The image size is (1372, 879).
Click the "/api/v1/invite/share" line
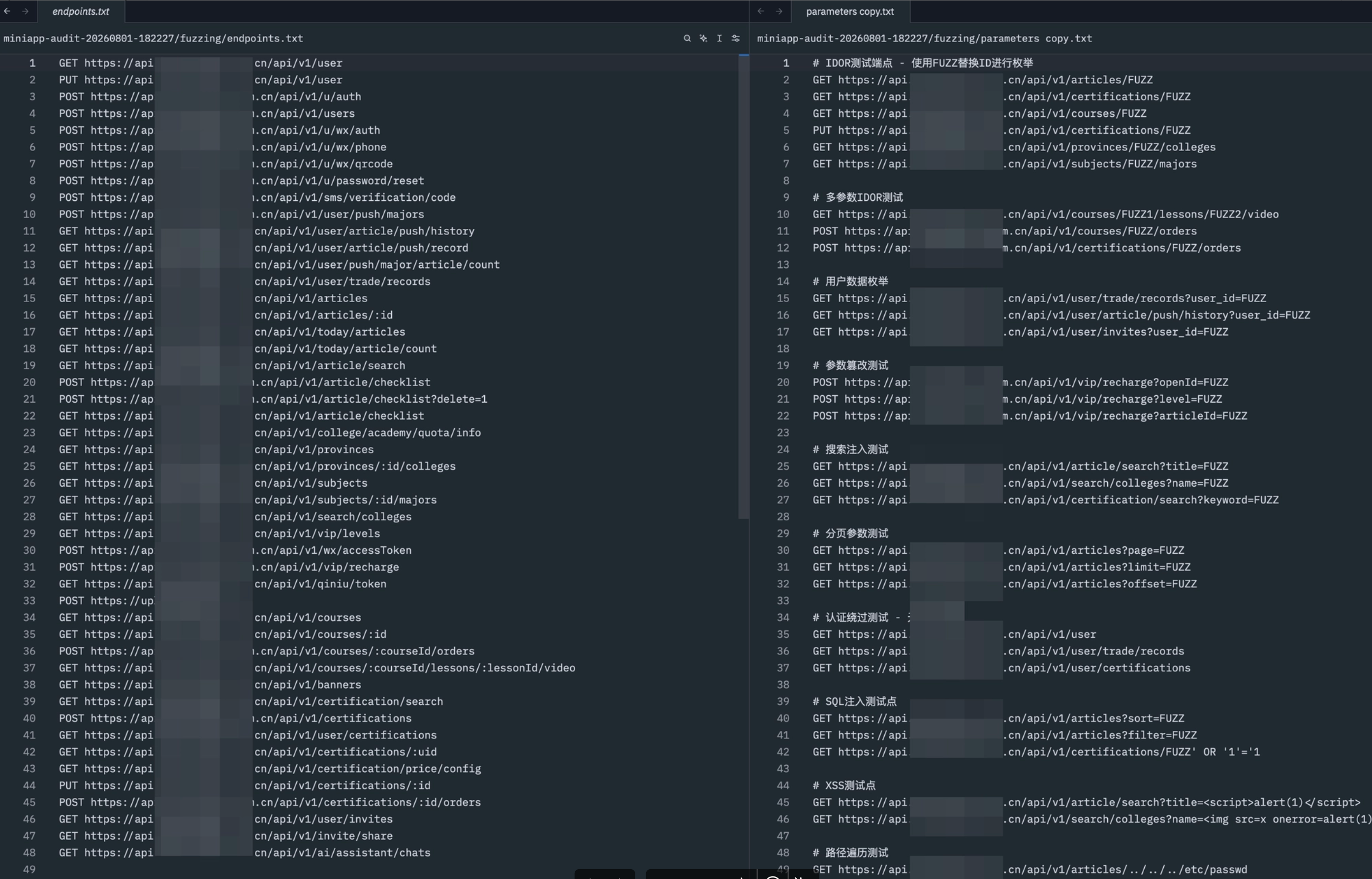coord(226,836)
